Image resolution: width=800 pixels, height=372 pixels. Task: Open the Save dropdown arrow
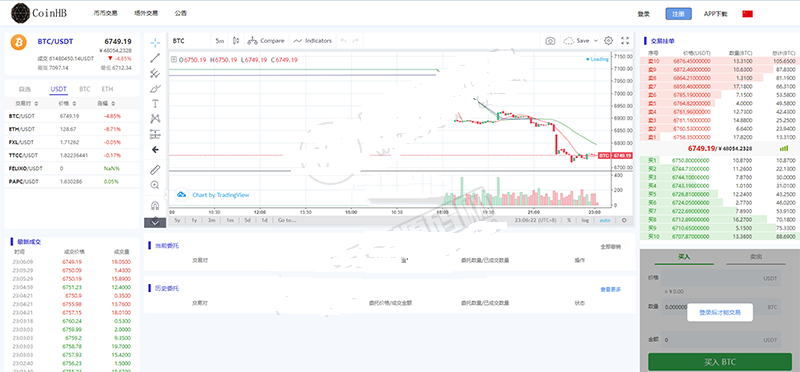[x=596, y=41]
